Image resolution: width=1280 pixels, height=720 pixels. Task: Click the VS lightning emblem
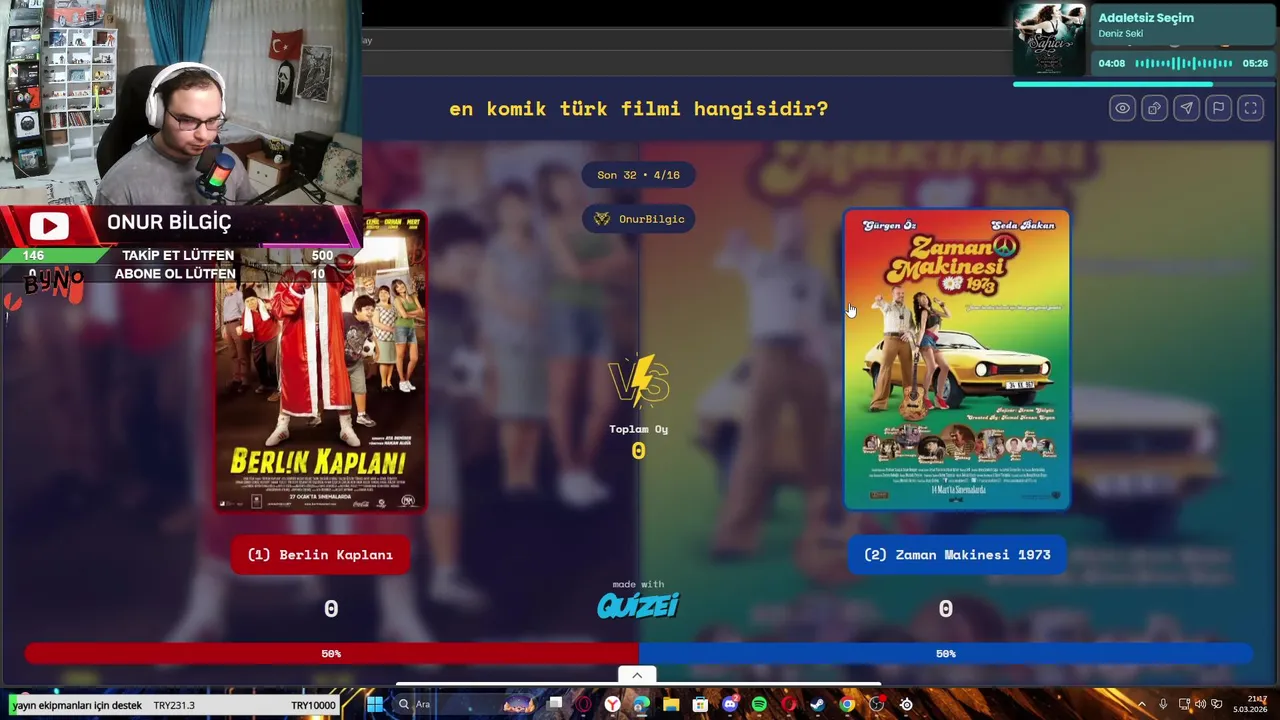pyautogui.click(x=639, y=381)
